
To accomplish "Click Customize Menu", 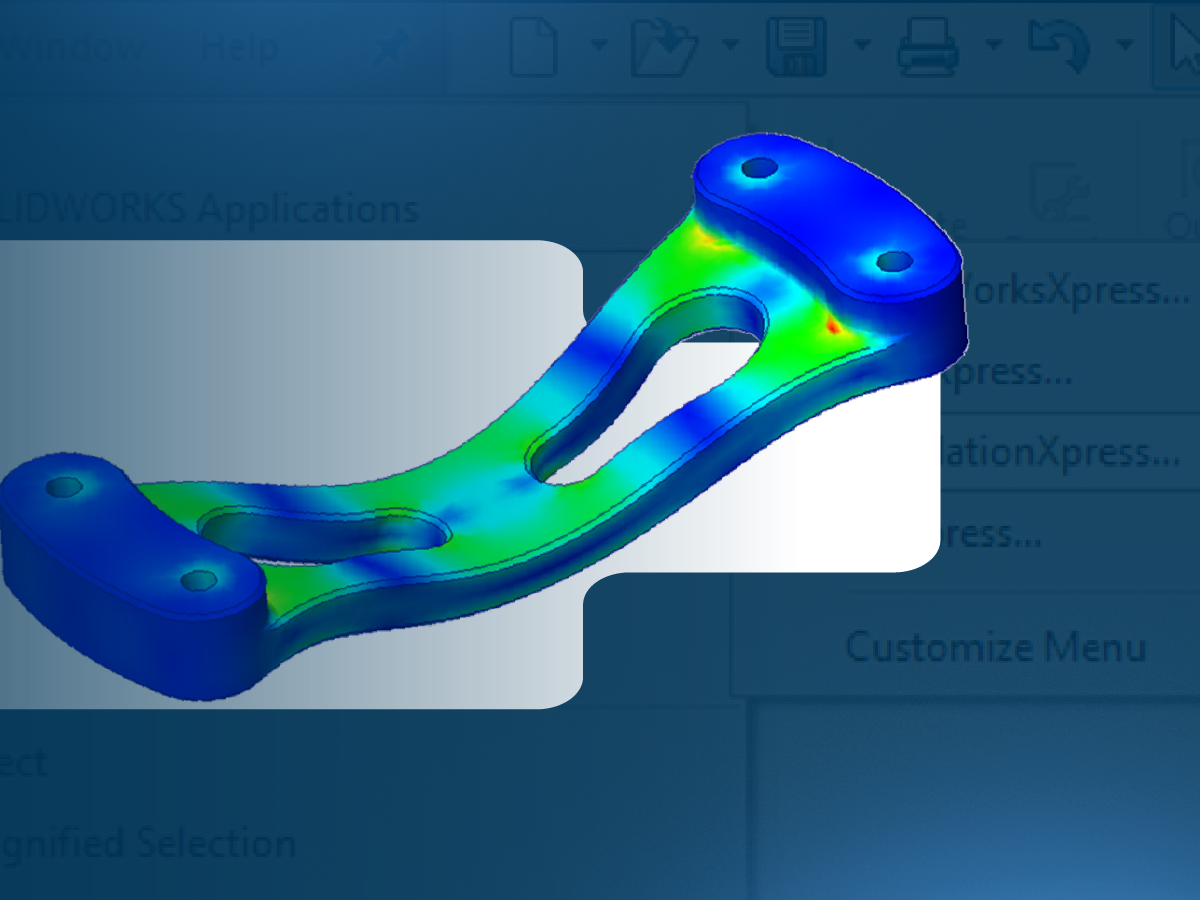I will 996,647.
